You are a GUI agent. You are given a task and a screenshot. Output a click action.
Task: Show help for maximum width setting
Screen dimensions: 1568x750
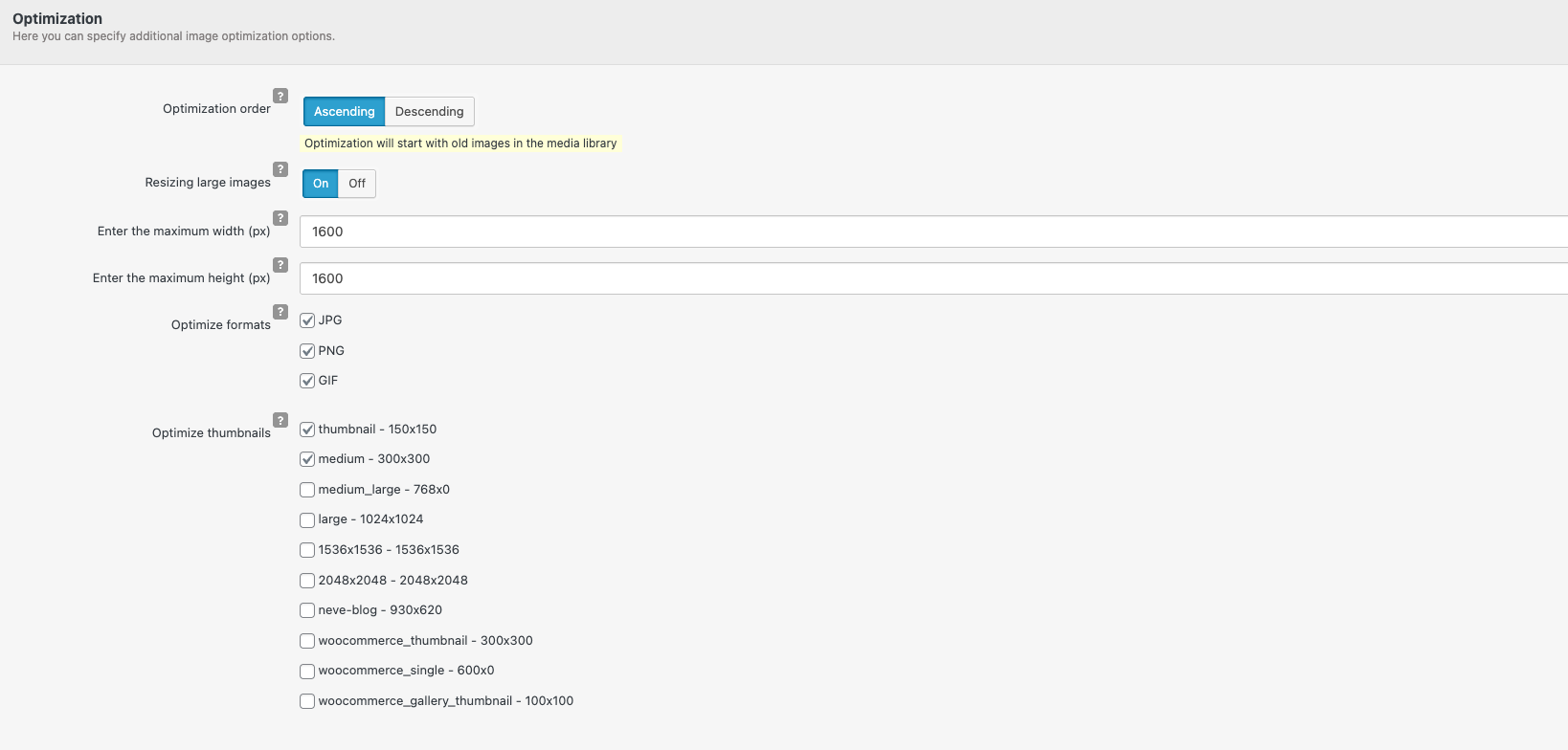click(x=280, y=218)
